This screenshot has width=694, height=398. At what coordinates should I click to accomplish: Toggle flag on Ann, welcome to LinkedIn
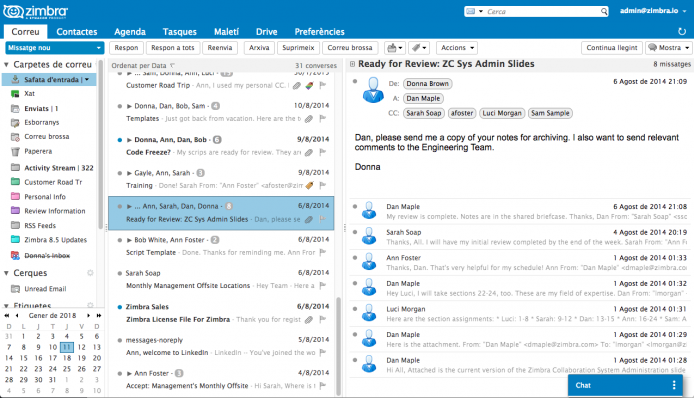pos(323,352)
